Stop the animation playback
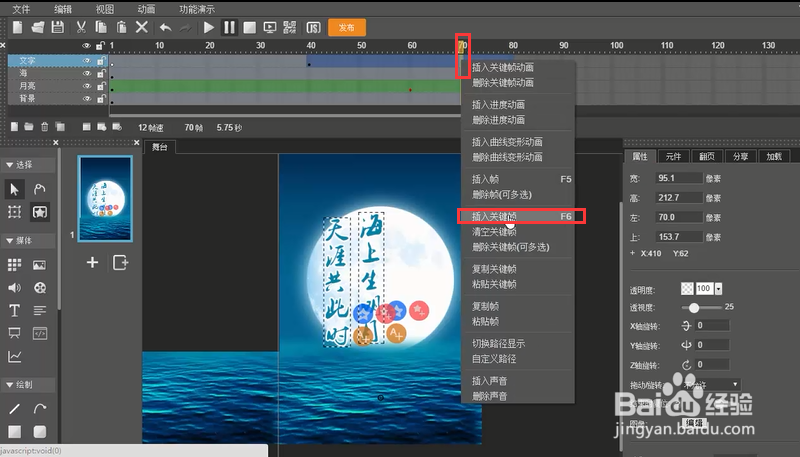Image resolution: width=800 pixels, height=457 pixels. [249, 28]
